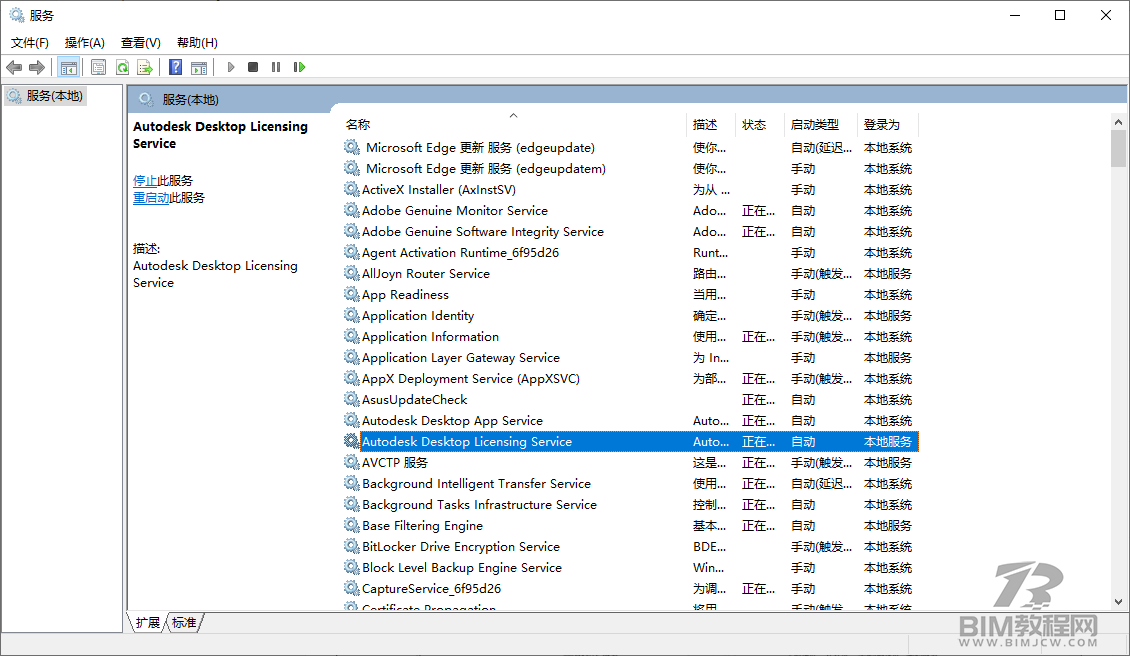Open the 帮助(H) menu
Viewport: 1130px width, 656px height.
point(197,43)
